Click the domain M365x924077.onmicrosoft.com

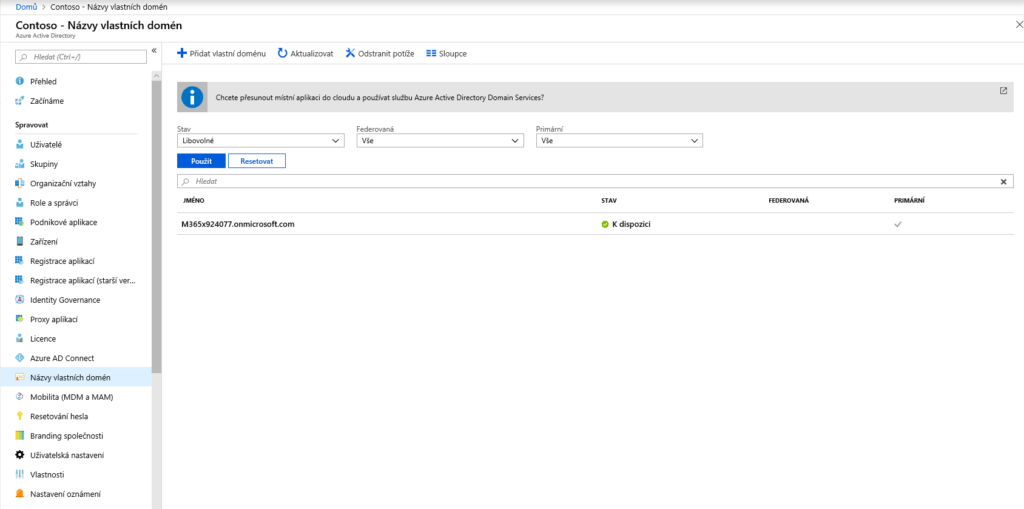click(238, 224)
